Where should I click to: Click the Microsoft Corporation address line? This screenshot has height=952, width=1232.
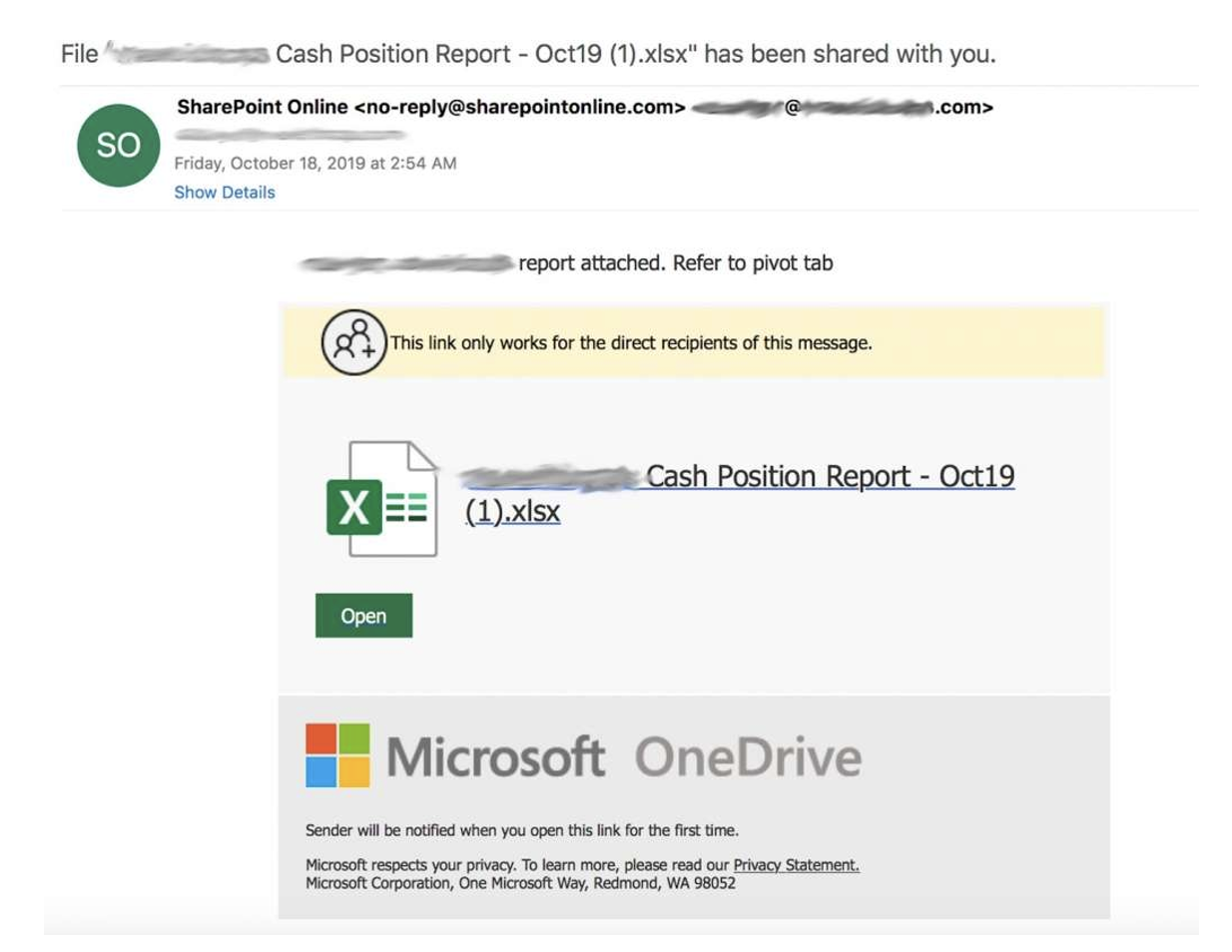point(520,883)
